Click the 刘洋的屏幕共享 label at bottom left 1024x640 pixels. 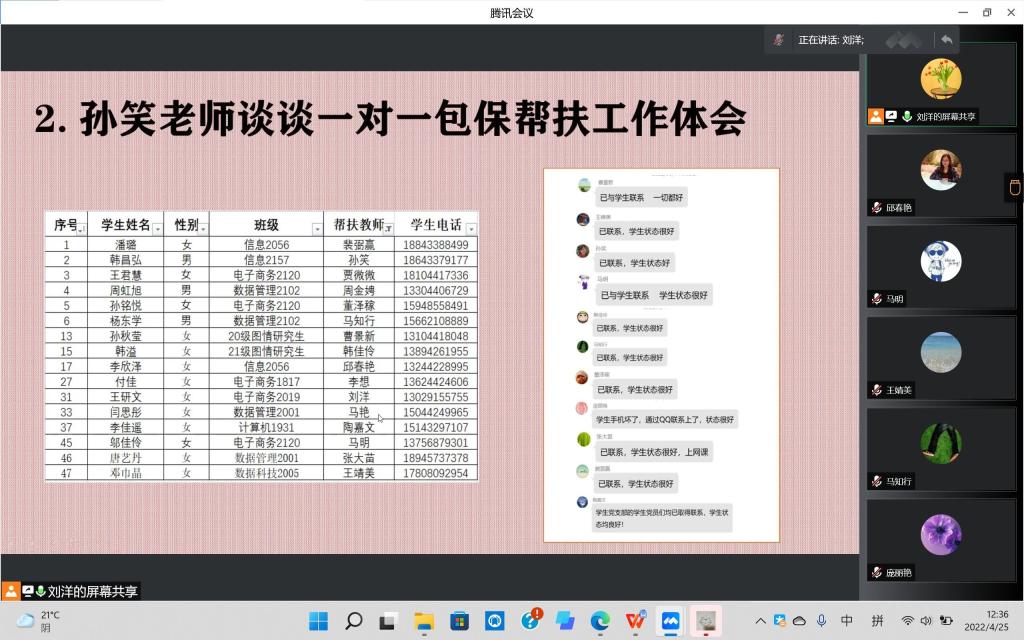[x=92, y=591]
